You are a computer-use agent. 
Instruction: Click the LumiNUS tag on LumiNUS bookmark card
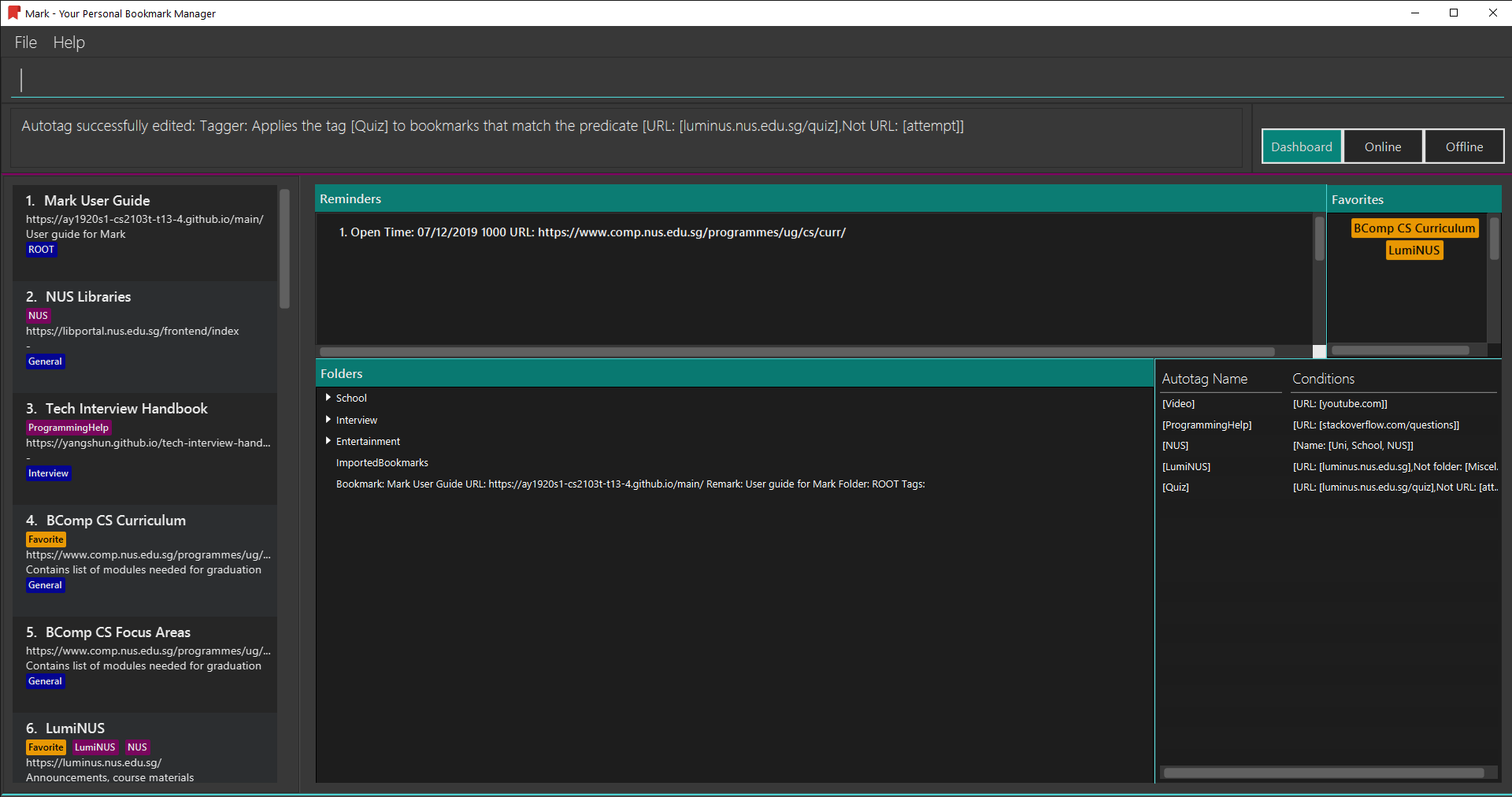tap(94, 747)
